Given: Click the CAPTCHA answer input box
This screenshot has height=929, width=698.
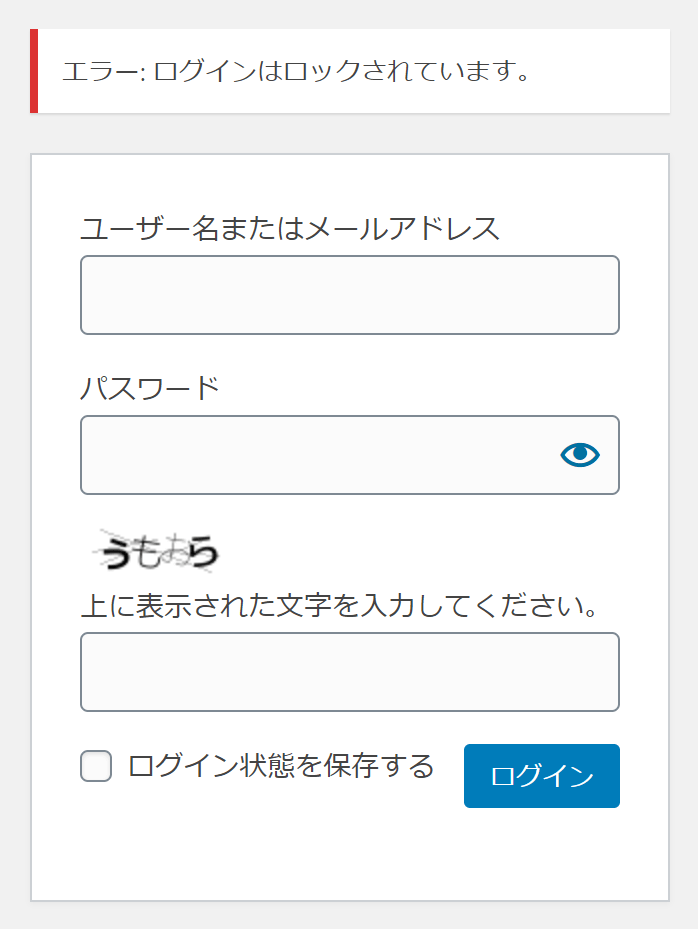Looking at the screenshot, I should point(349,672).
